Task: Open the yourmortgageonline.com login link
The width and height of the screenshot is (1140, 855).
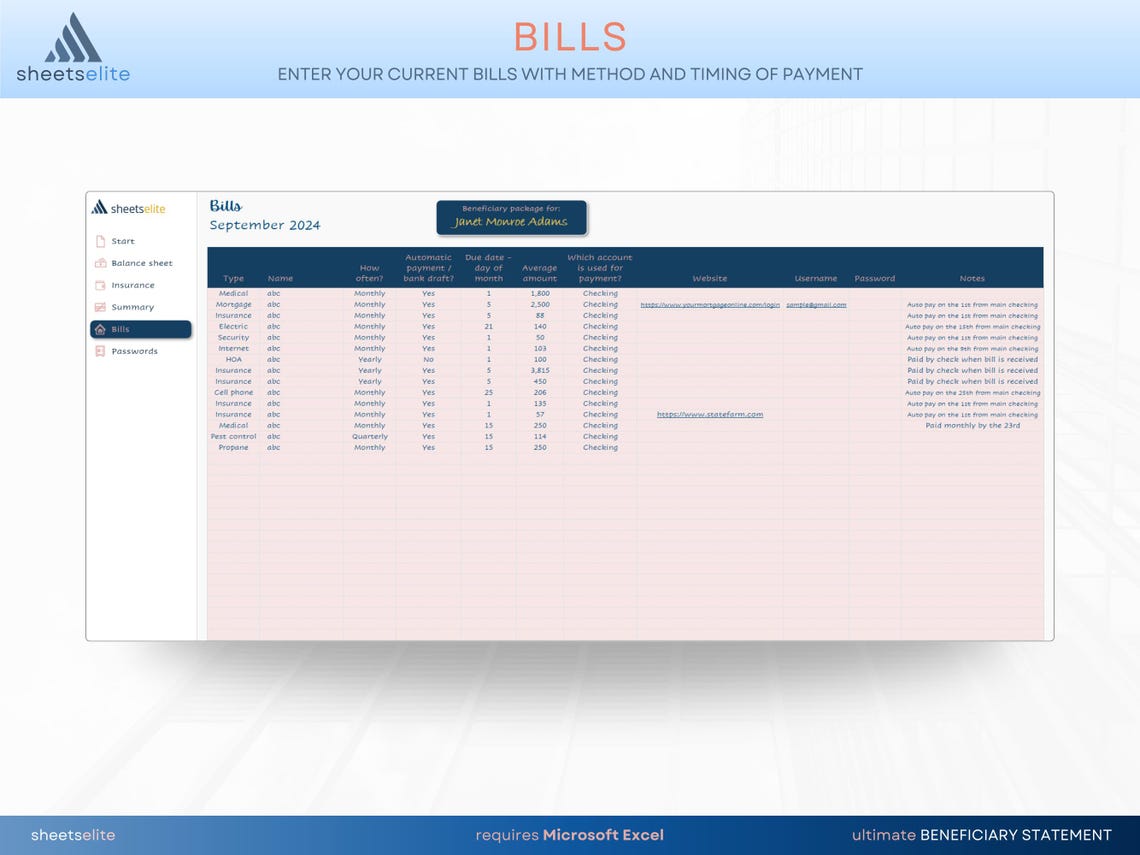Action: pos(710,304)
